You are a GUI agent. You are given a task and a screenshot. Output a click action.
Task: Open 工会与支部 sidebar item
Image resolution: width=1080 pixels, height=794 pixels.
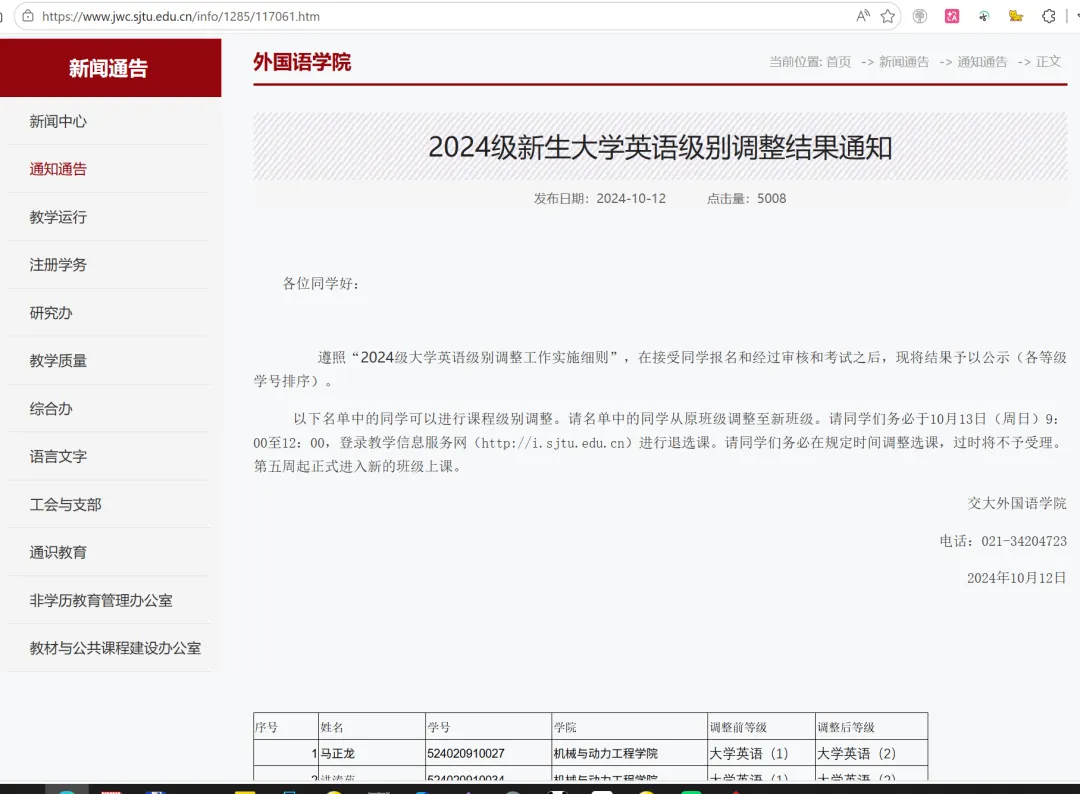(x=65, y=505)
